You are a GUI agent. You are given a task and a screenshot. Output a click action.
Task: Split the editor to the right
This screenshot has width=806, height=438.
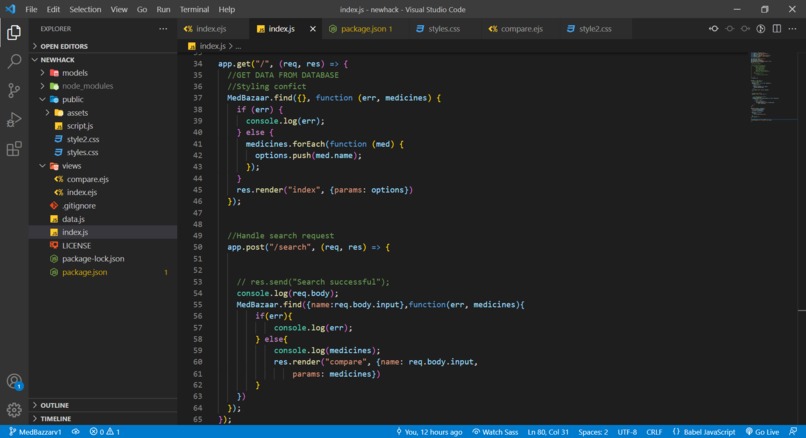pyautogui.click(x=777, y=29)
